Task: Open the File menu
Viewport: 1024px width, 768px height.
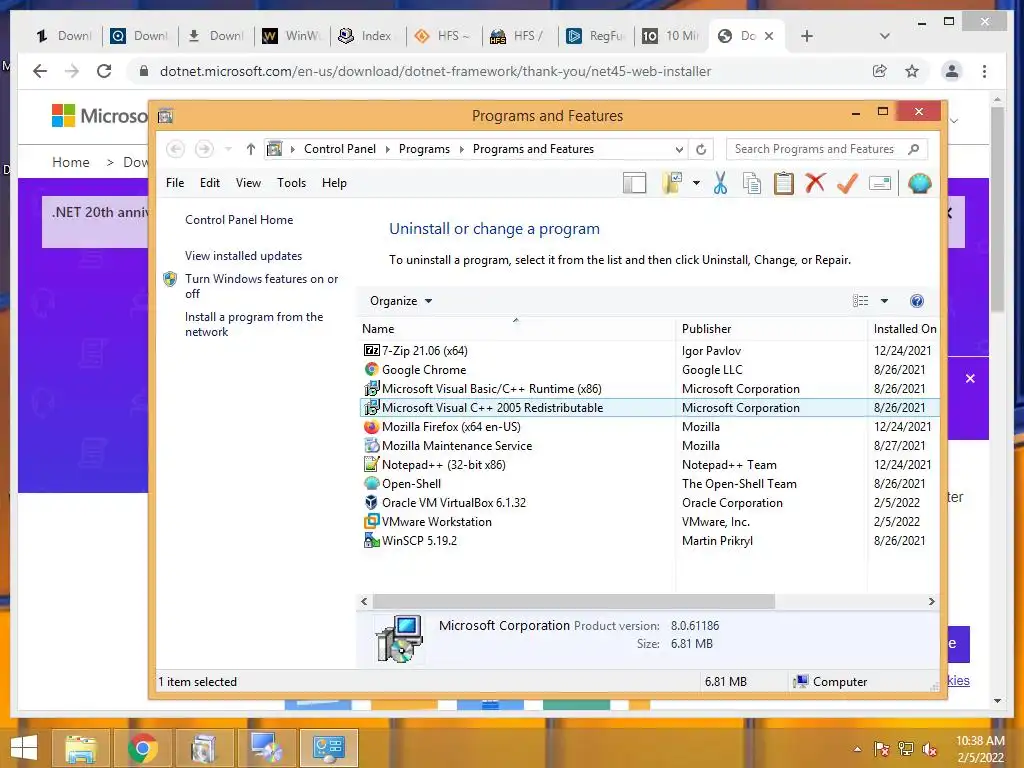Action: [x=175, y=183]
